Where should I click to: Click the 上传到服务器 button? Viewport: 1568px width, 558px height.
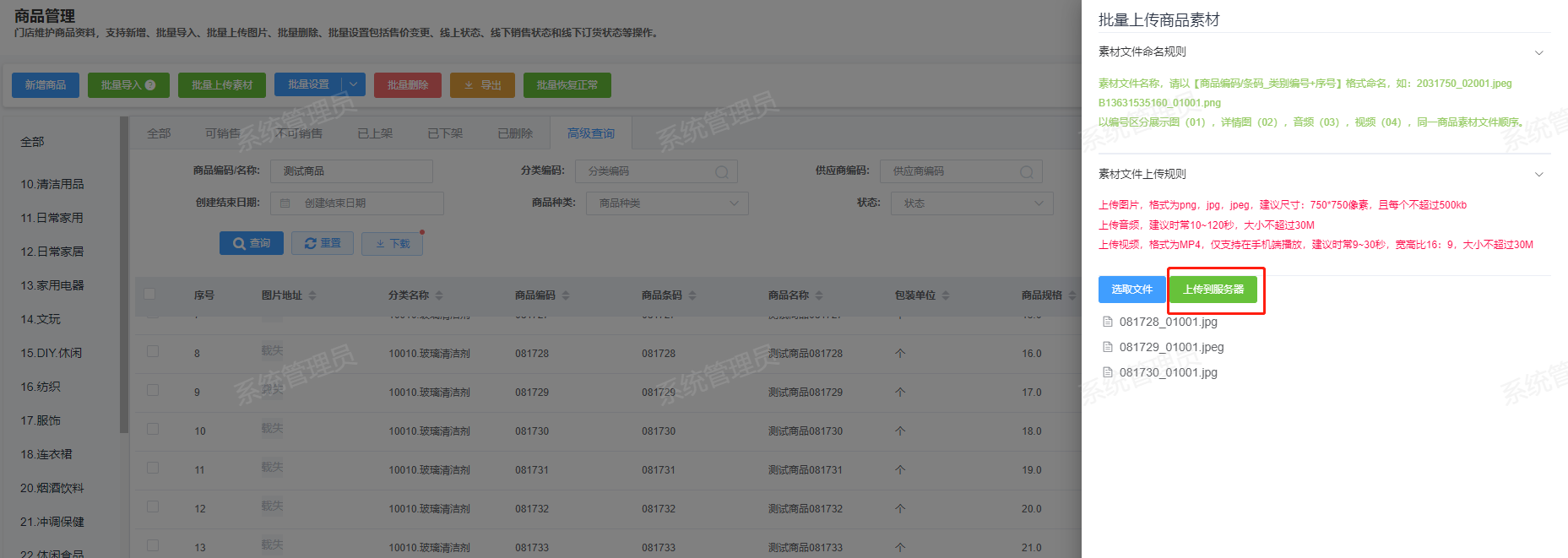coord(1213,290)
